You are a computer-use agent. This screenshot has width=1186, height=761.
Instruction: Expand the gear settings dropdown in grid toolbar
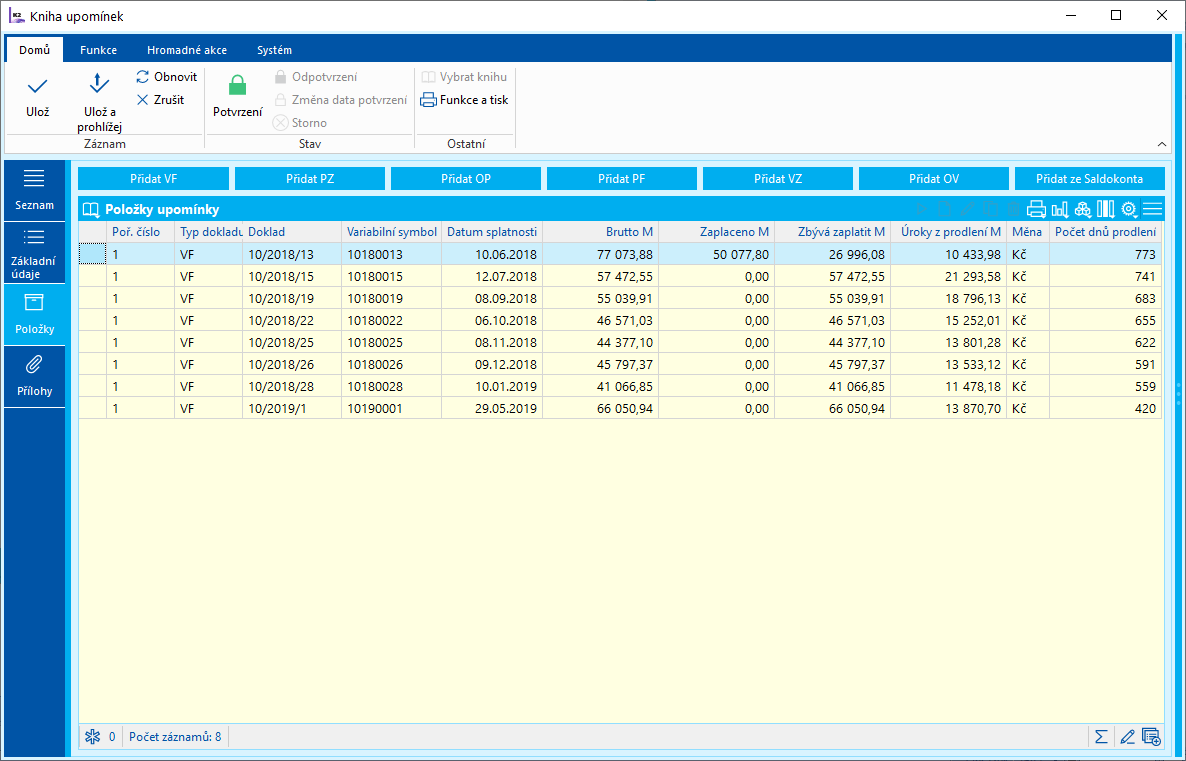pos(1129,209)
